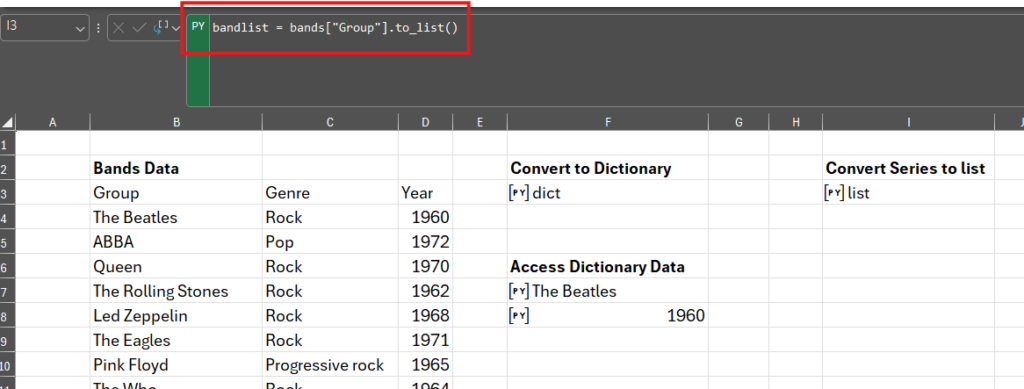Select row 1 header
The width and height of the screenshot is (1024, 389).
pos(7,143)
